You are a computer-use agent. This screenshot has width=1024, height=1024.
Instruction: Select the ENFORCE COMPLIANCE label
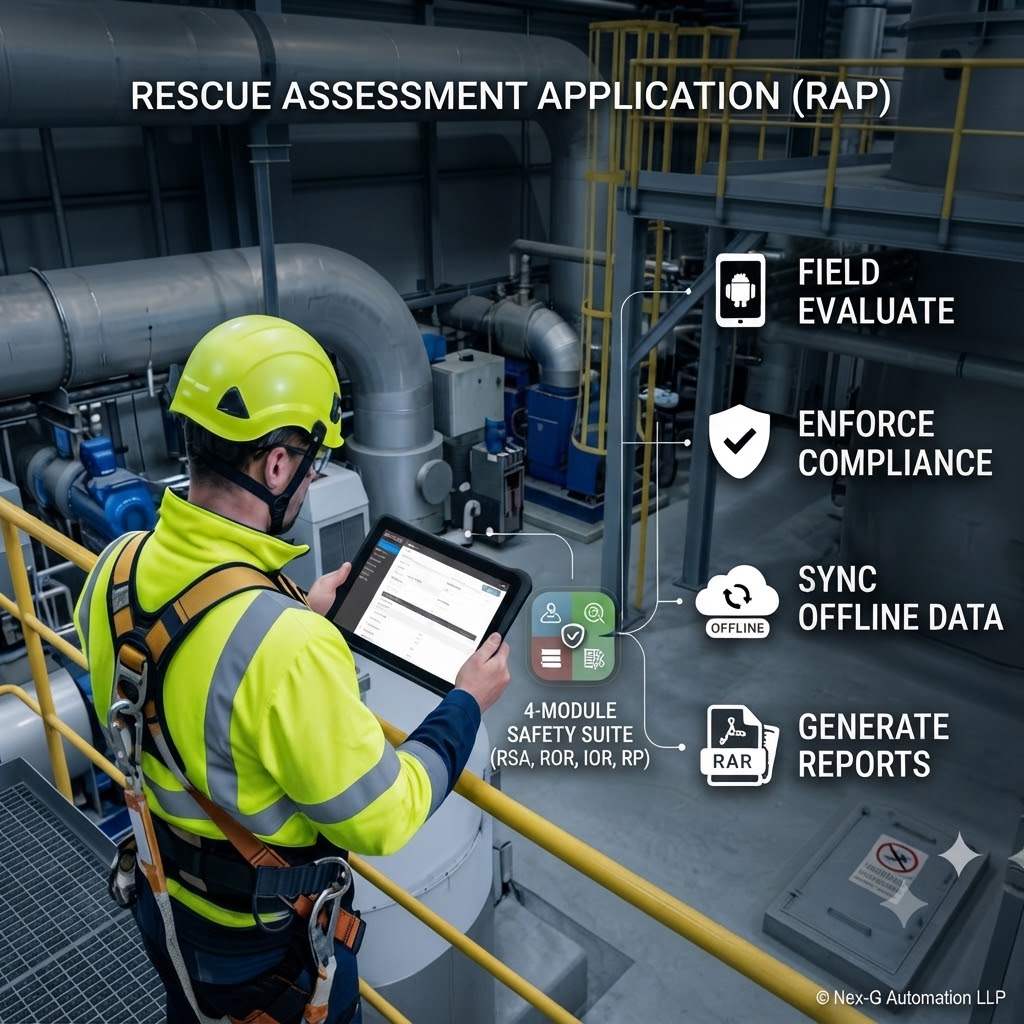point(895,443)
